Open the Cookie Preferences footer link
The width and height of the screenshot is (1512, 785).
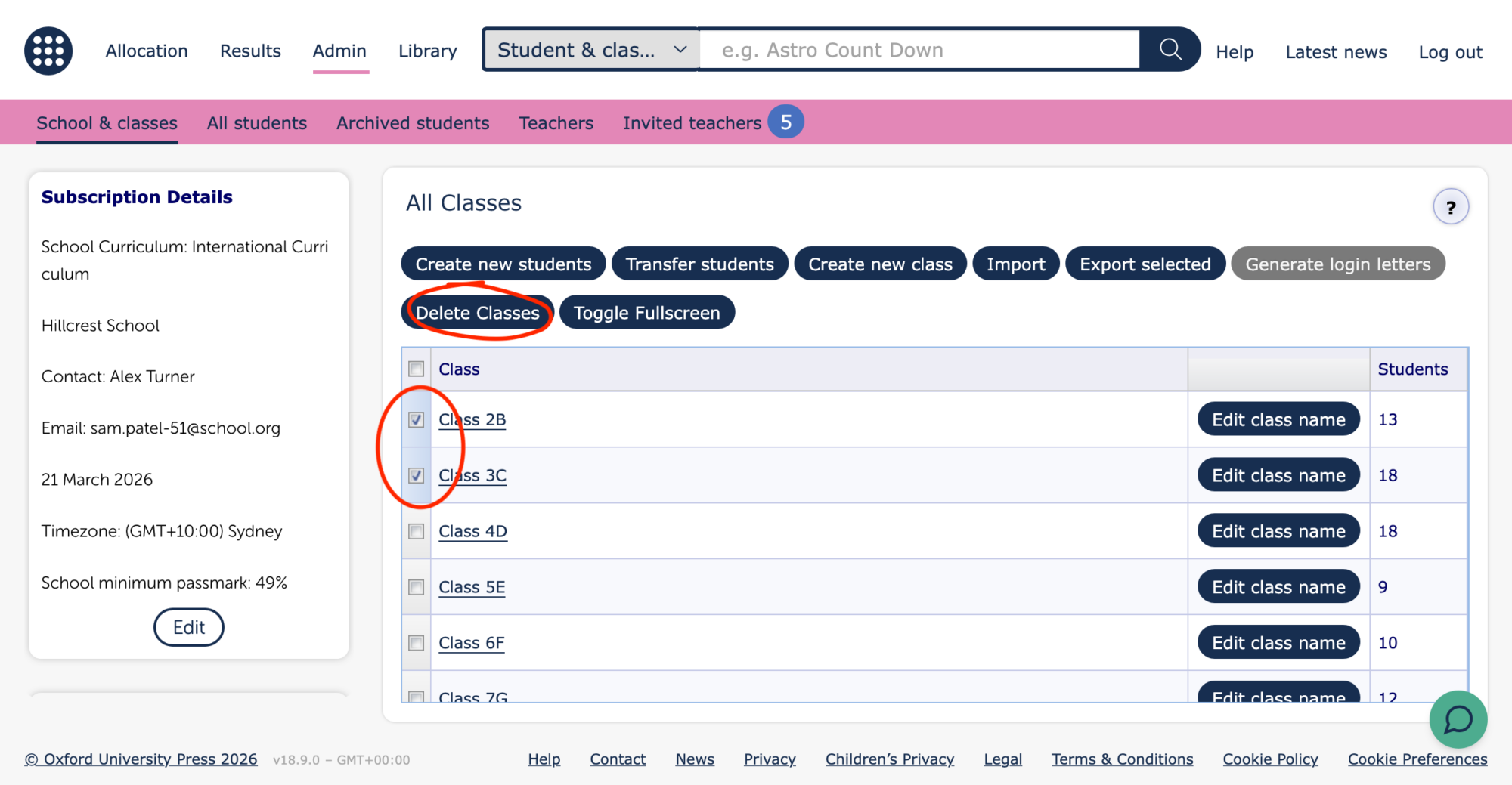pyautogui.click(x=1417, y=759)
